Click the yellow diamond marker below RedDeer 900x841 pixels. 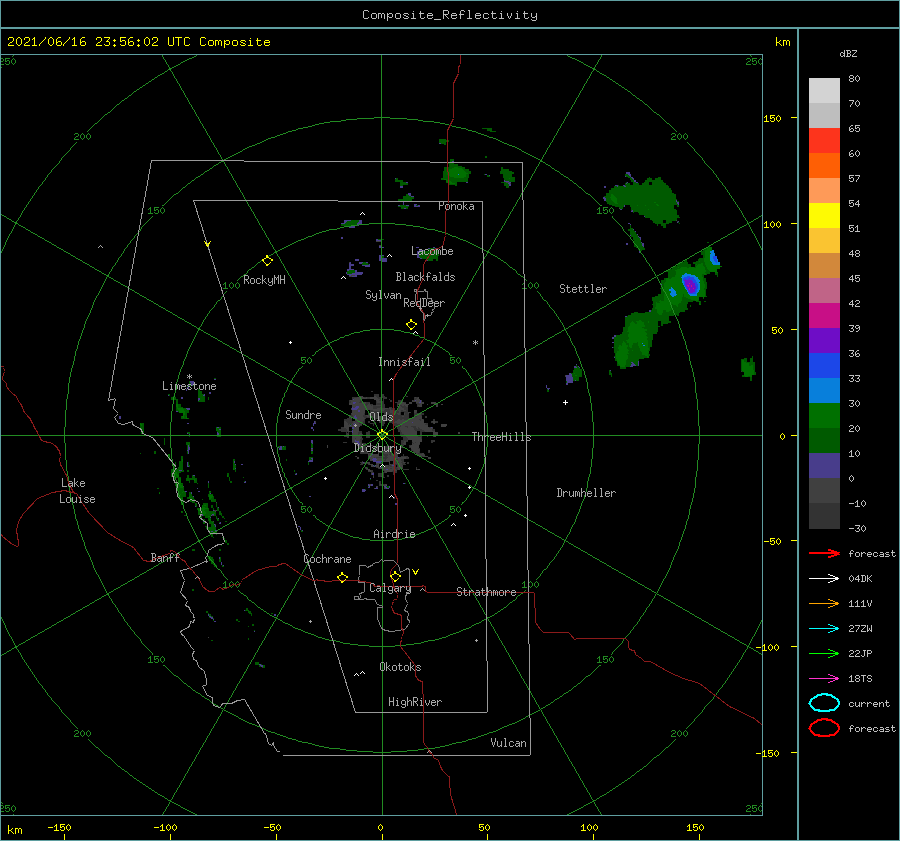click(x=411, y=325)
